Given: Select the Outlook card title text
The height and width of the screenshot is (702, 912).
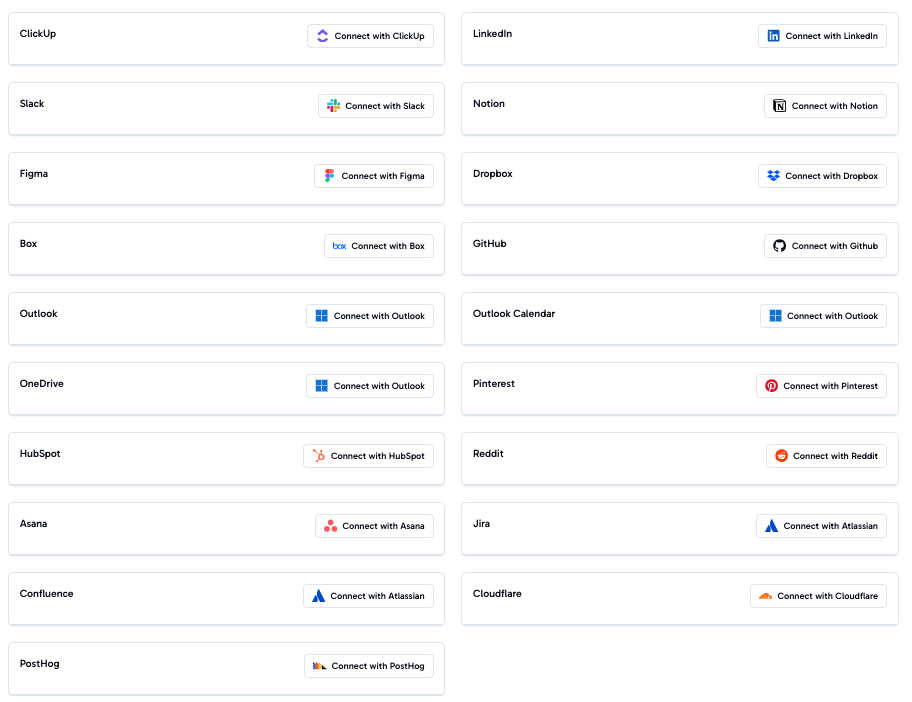Looking at the screenshot, I should pyautogui.click(x=39, y=314).
